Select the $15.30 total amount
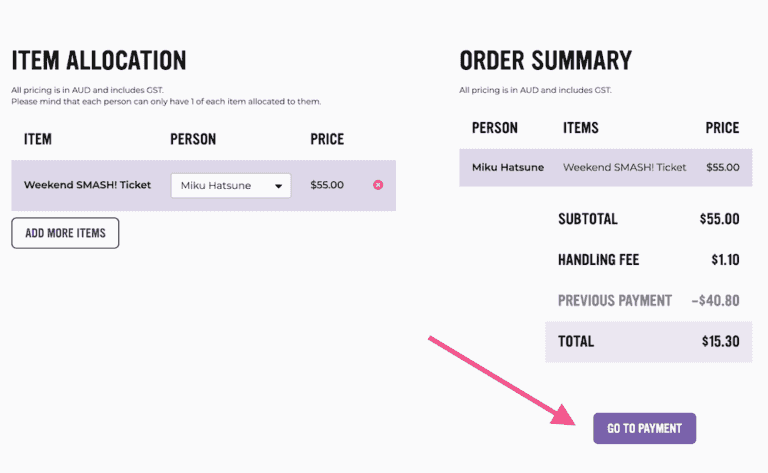 (720, 341)
